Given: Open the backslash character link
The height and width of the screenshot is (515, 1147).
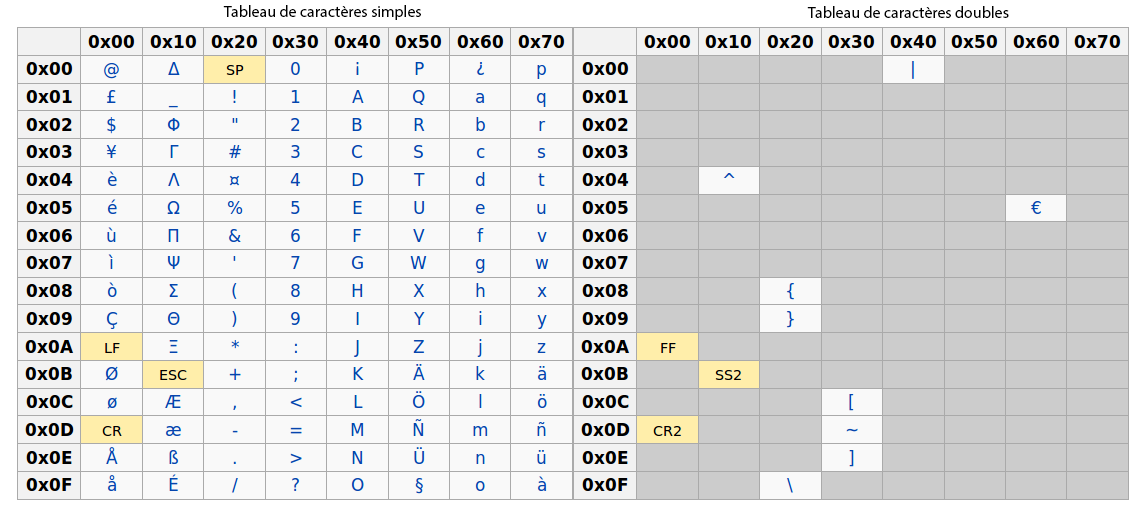Looking at the screenshot, I should tap(790, 486).
